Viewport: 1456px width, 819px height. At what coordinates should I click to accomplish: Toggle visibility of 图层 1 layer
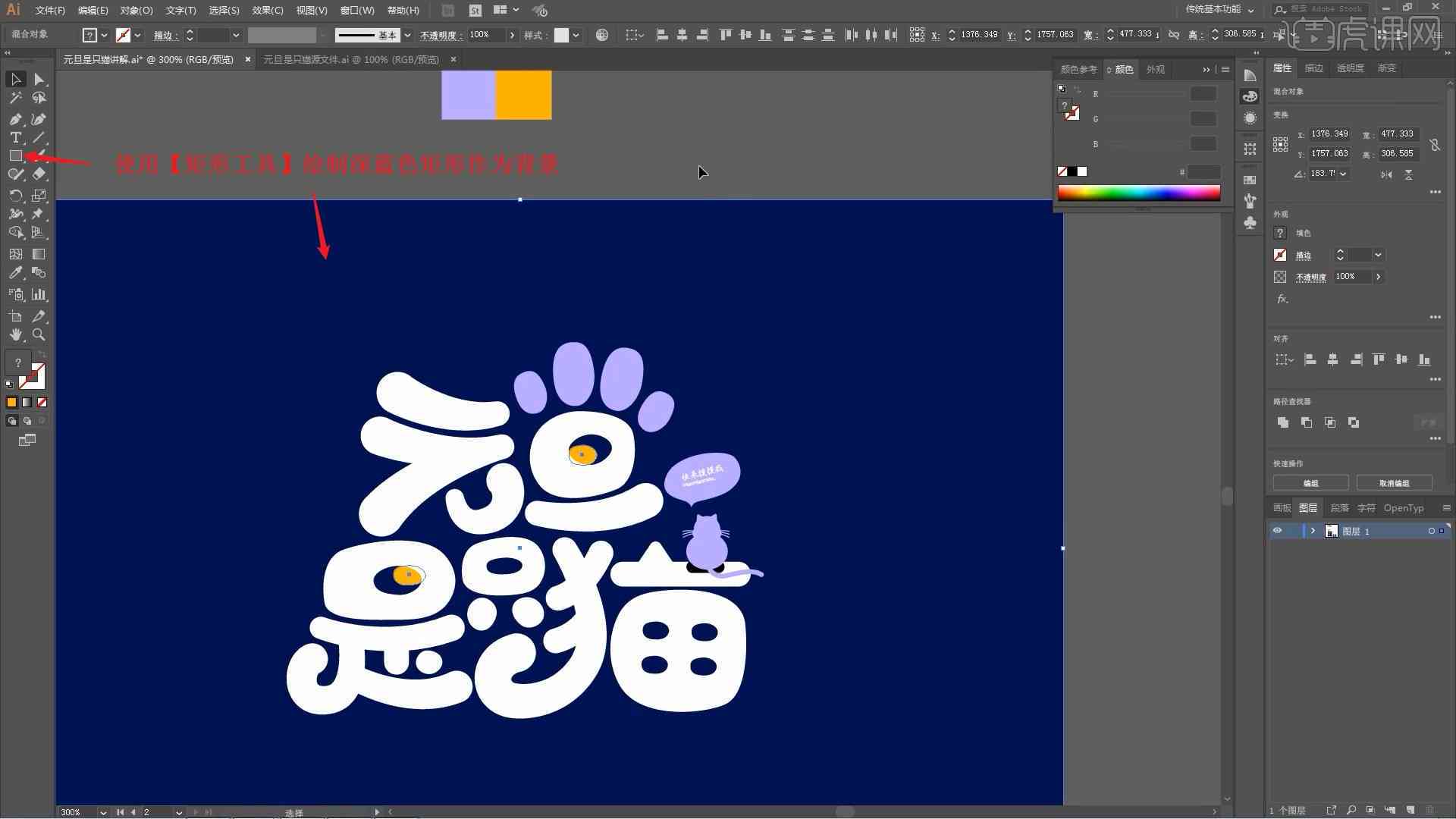pyautogui.click(x=1278, y=531)
